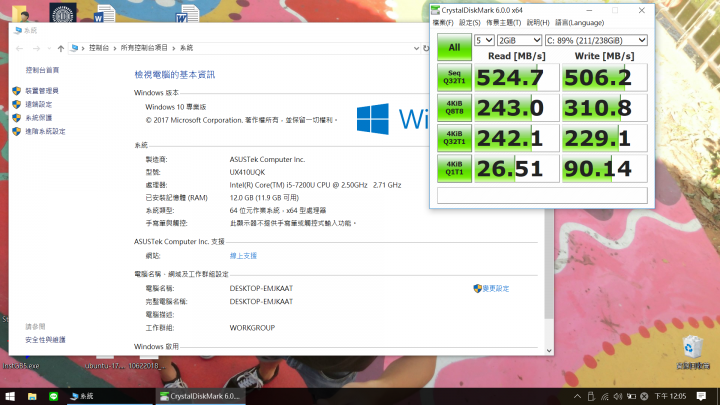The image size is (720, 405).
Task: Click the taskbar clock showing 12:05
Action: [x=670, y=396]
